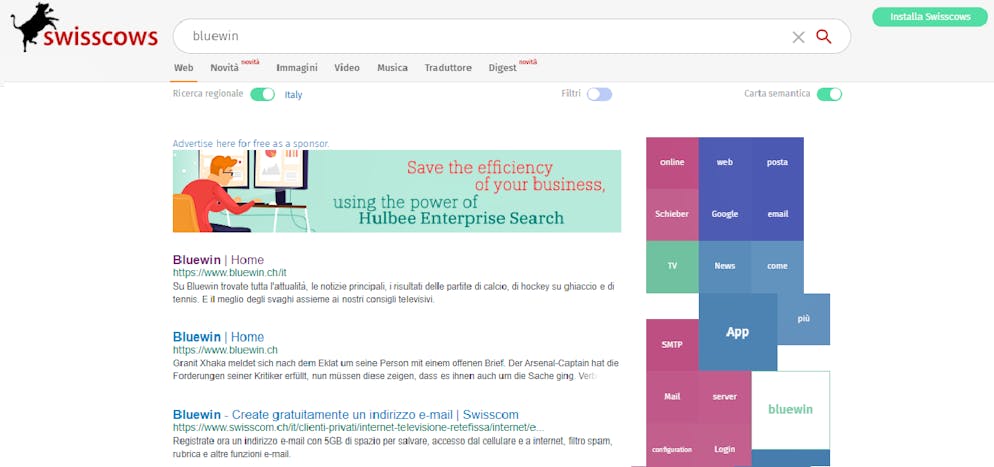994x467 pixels.
Task: Switch to Video tab
Action: click(x=347, y=68)
